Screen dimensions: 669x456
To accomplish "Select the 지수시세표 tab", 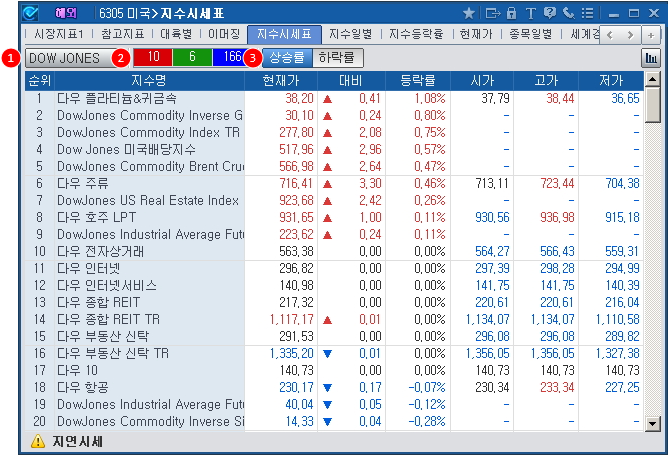I will click(284, 34).
